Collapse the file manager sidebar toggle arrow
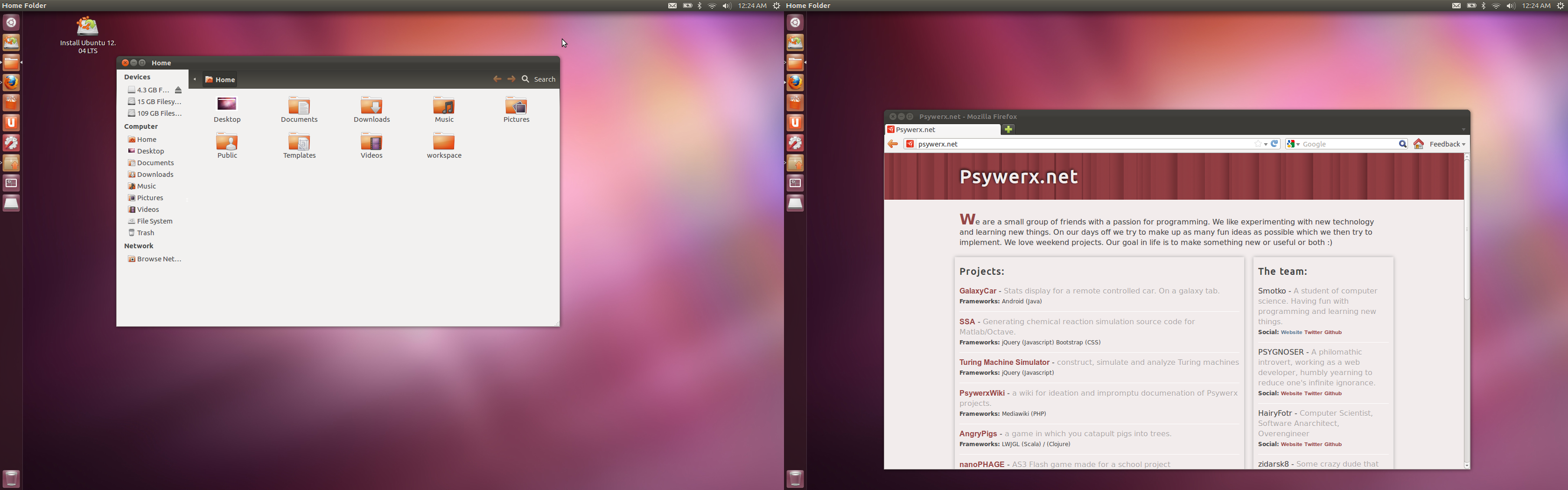 click(195, 79)
